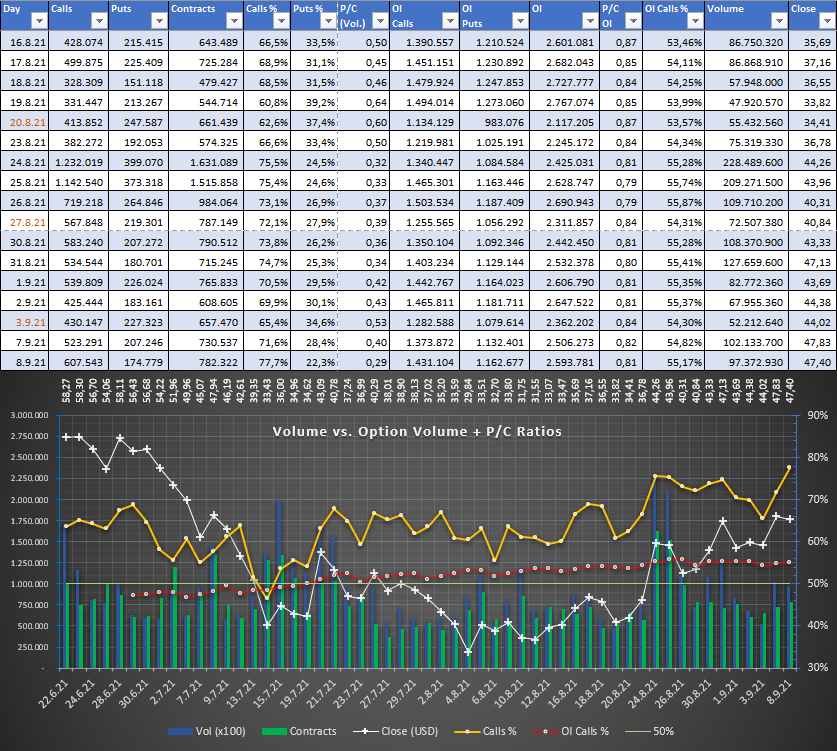Select Close cell 33,82
The width and height of the screenshot is (837, 751).
click(x=813, y=102)
